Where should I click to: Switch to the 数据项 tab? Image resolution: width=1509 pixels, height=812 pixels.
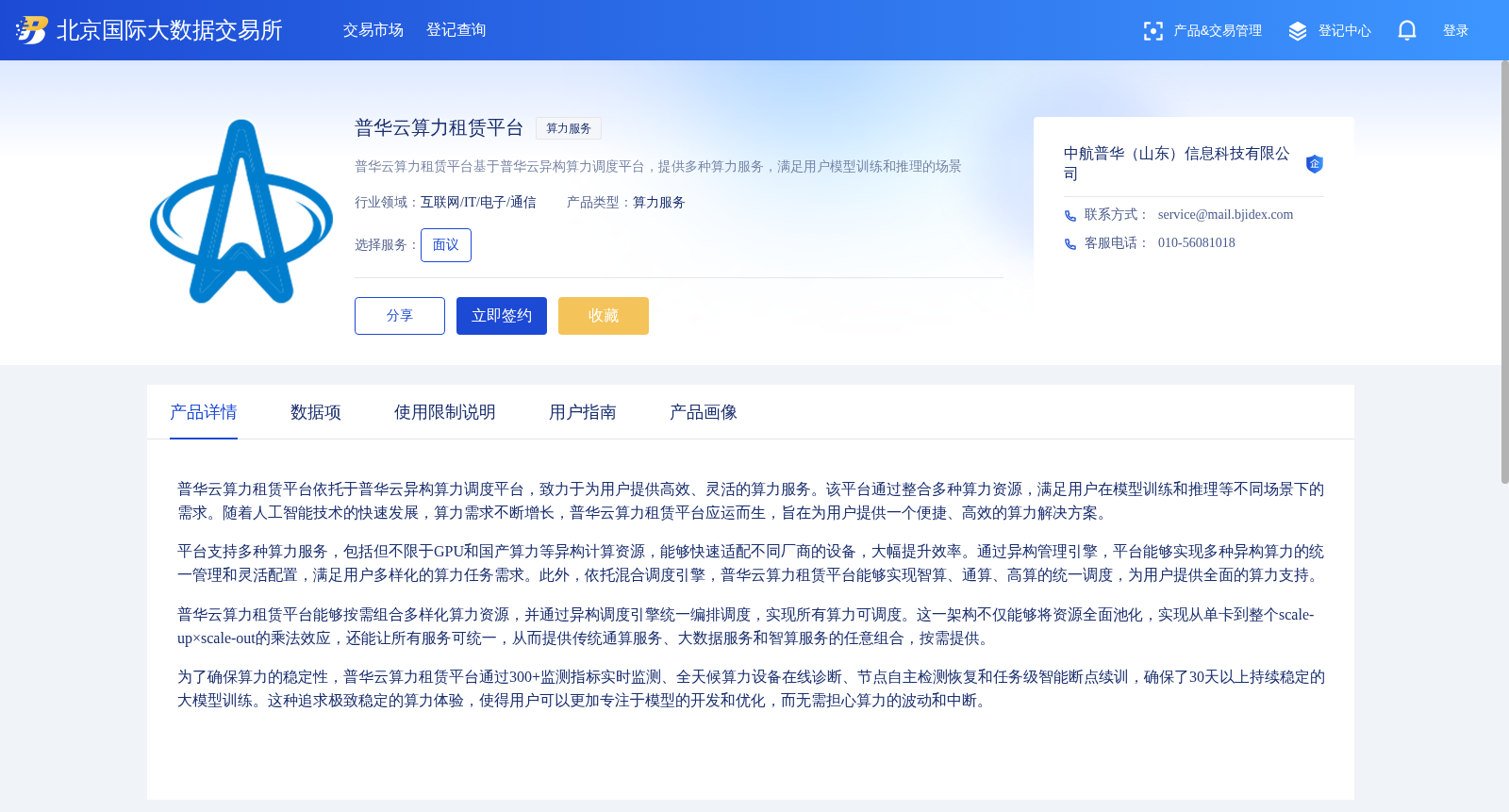coord(316,412)
